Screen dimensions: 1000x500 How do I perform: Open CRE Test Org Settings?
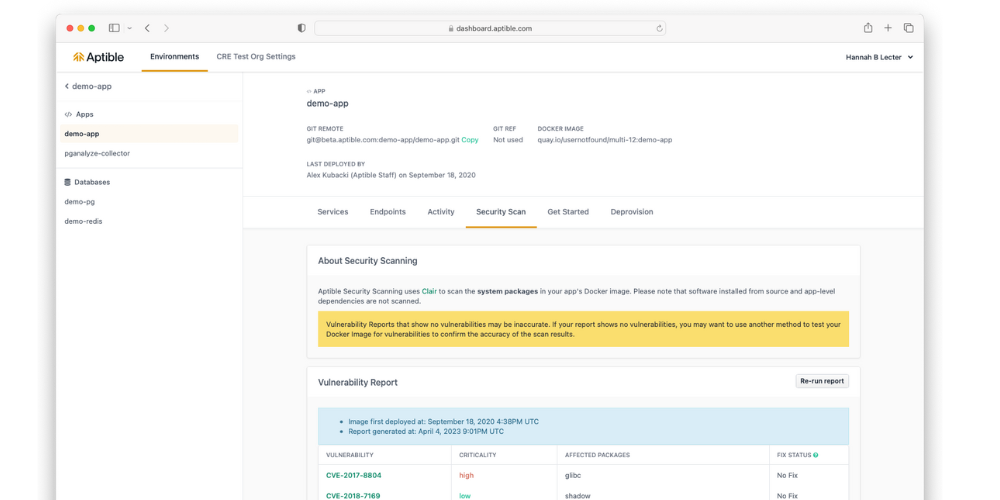point(256,57)
